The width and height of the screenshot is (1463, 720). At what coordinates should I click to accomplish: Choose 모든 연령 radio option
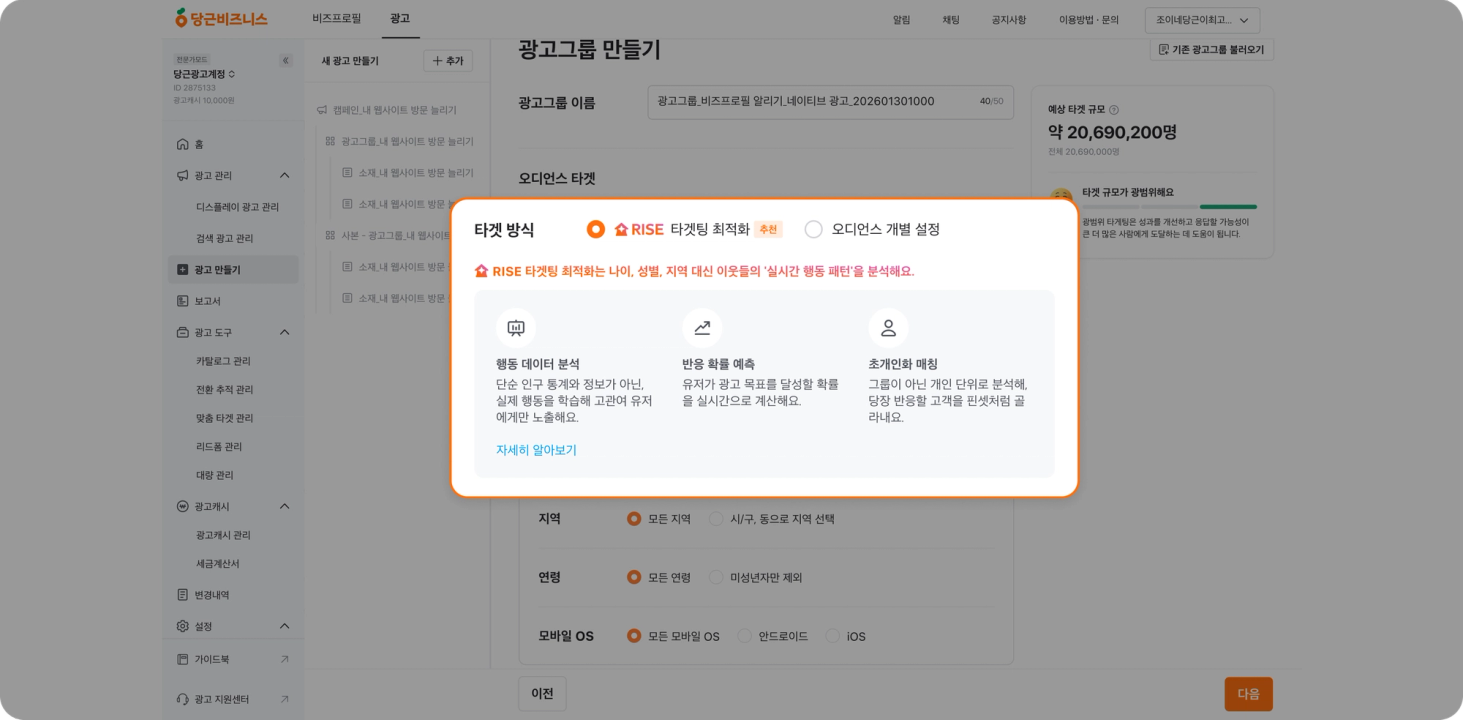coord(634,577)
